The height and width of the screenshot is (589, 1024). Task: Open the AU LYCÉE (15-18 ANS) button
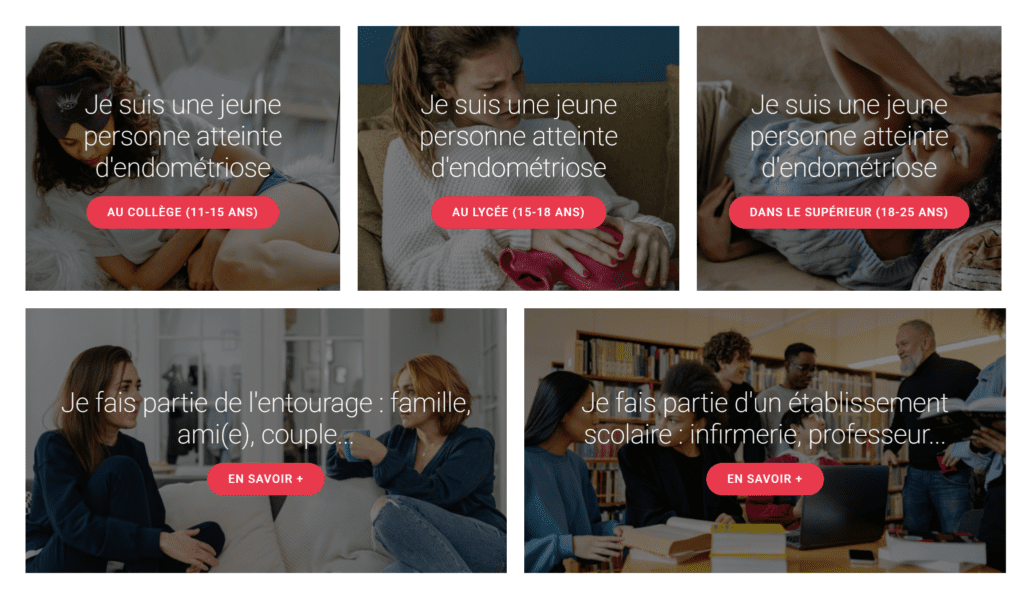coord(519,212)
